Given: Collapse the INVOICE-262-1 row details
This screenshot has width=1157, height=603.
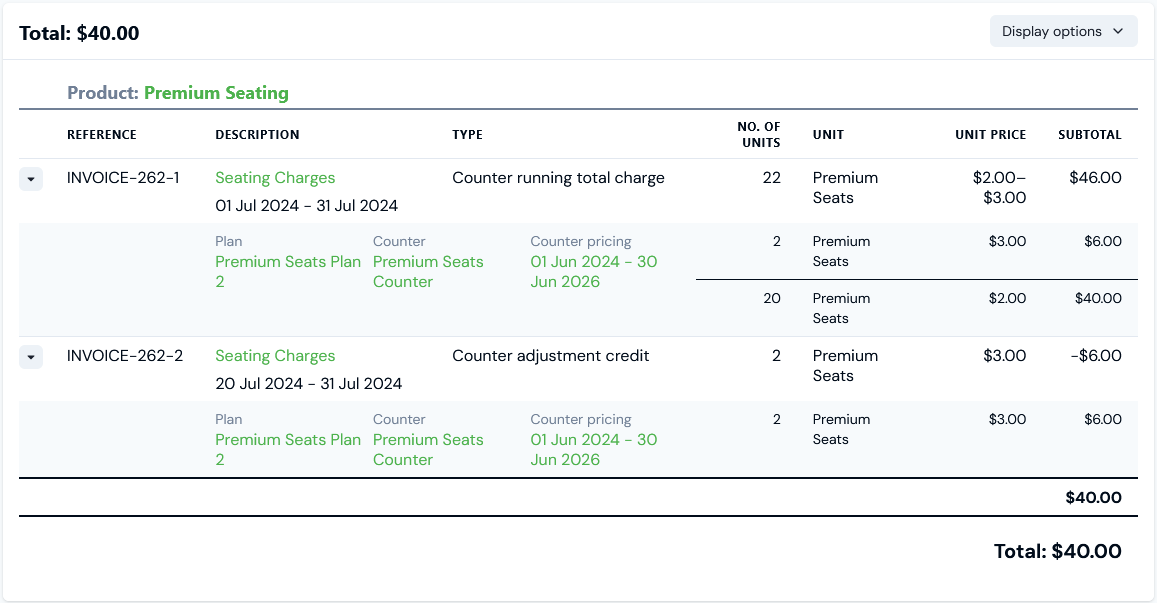Looking at the screenshot, I should [31, 179].
